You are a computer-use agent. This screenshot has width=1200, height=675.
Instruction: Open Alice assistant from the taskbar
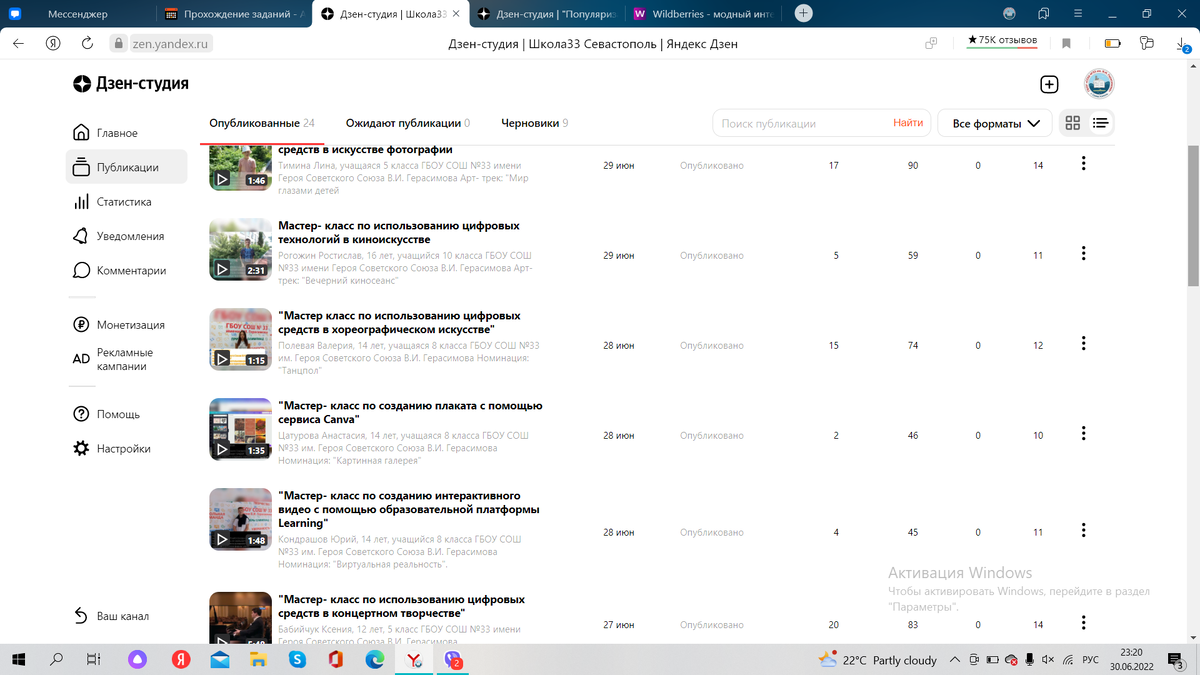point(138,660)
